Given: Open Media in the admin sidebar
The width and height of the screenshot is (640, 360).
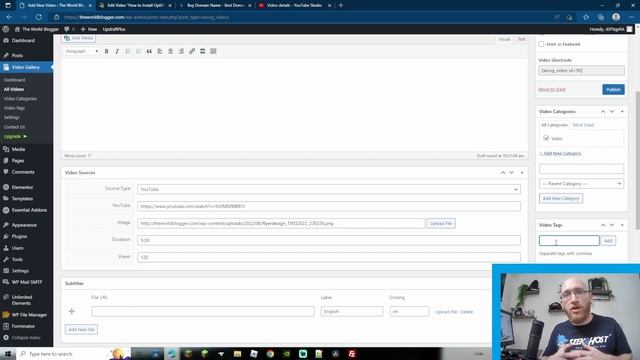Looking at the screenshot, I should tap(18, 149).
